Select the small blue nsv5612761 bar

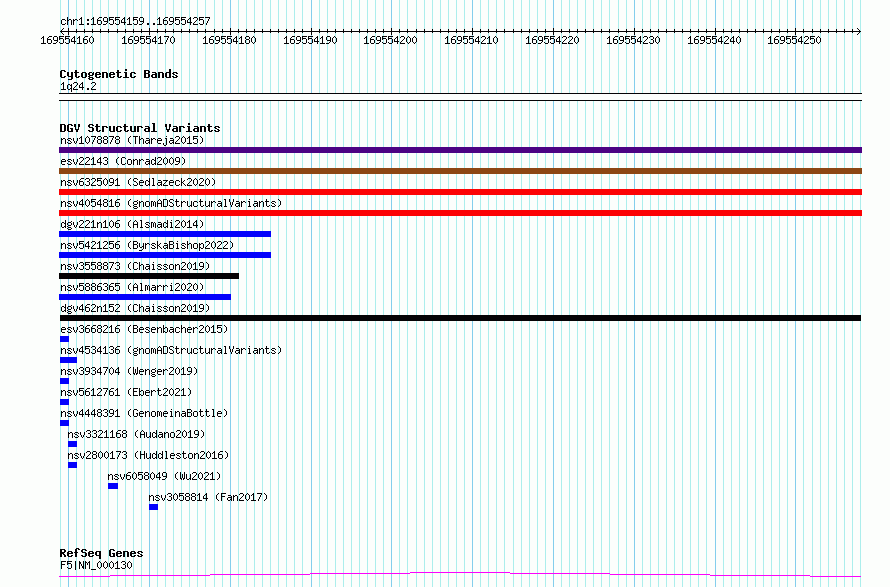click(x=64, y=402)
